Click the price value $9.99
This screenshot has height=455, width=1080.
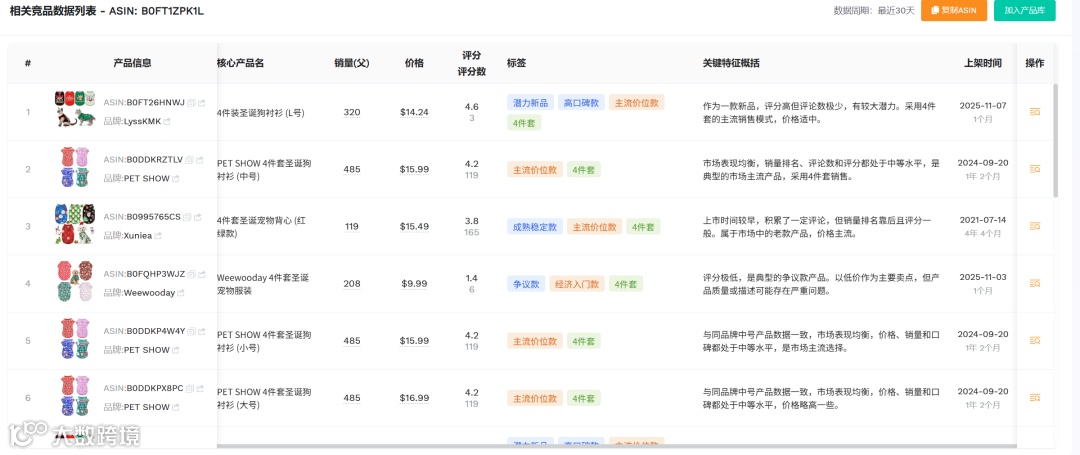coord(415,284)
